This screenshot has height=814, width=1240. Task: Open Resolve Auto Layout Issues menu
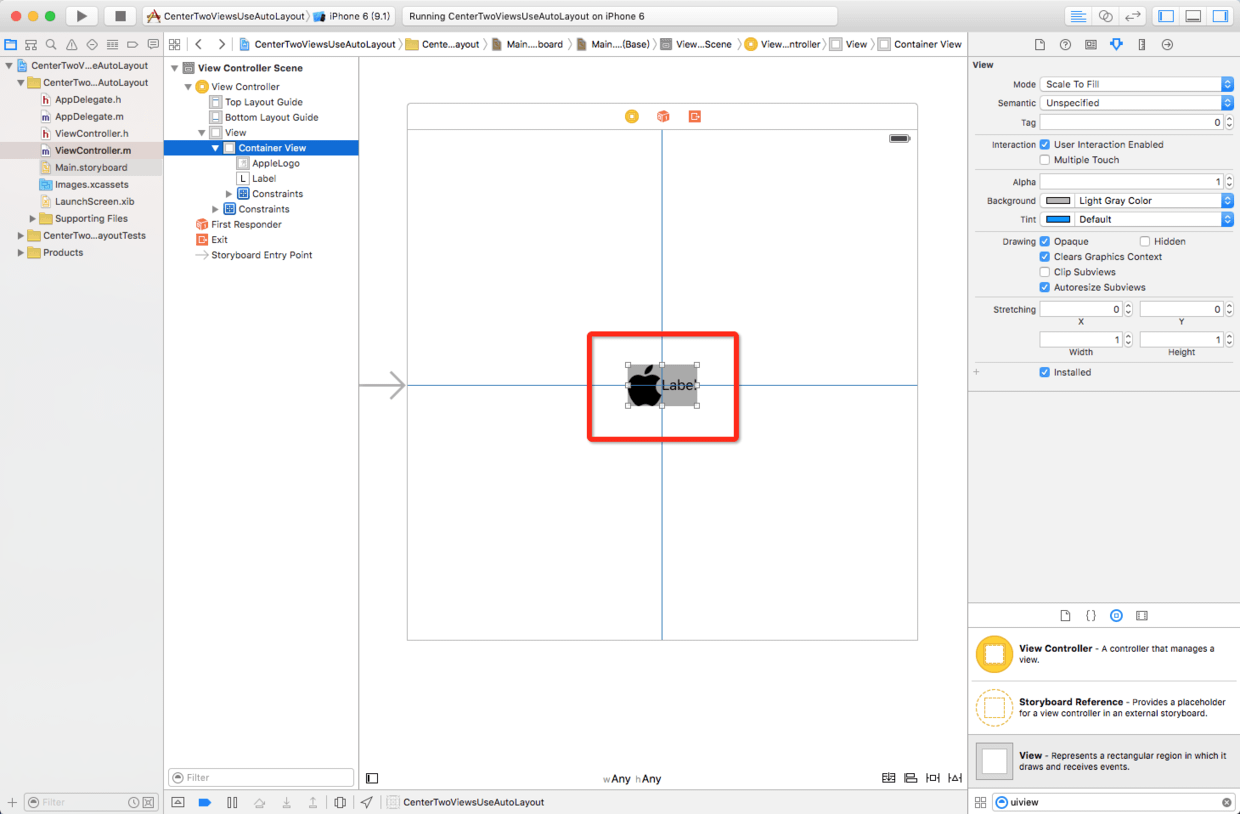pos(955,778)
